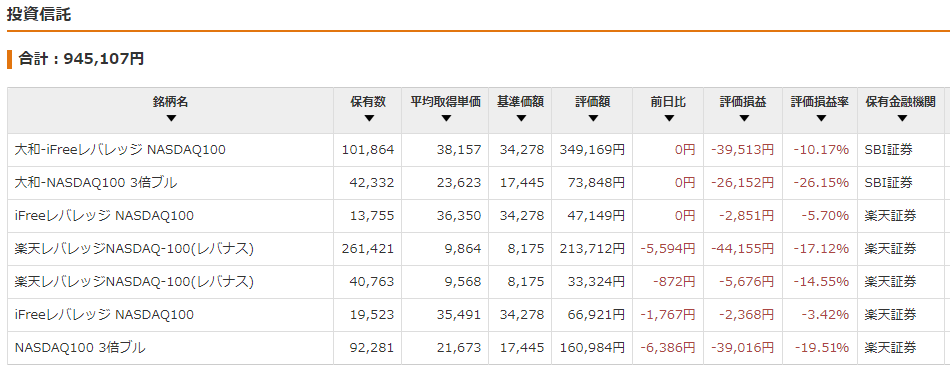Click the 保有数 header label

pyautogui.click(x=368, y=102)
